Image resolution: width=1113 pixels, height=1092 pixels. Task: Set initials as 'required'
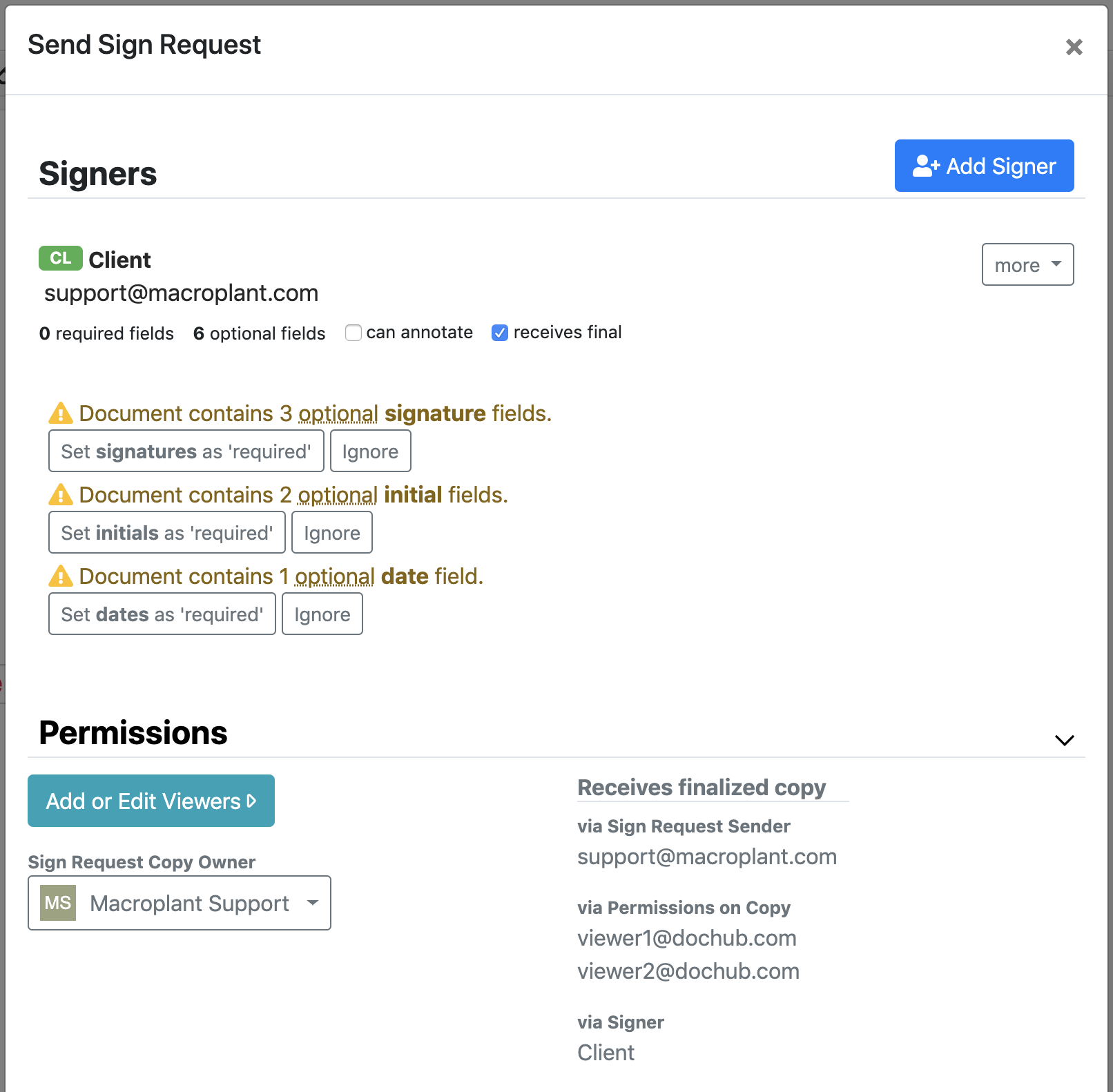166,533
